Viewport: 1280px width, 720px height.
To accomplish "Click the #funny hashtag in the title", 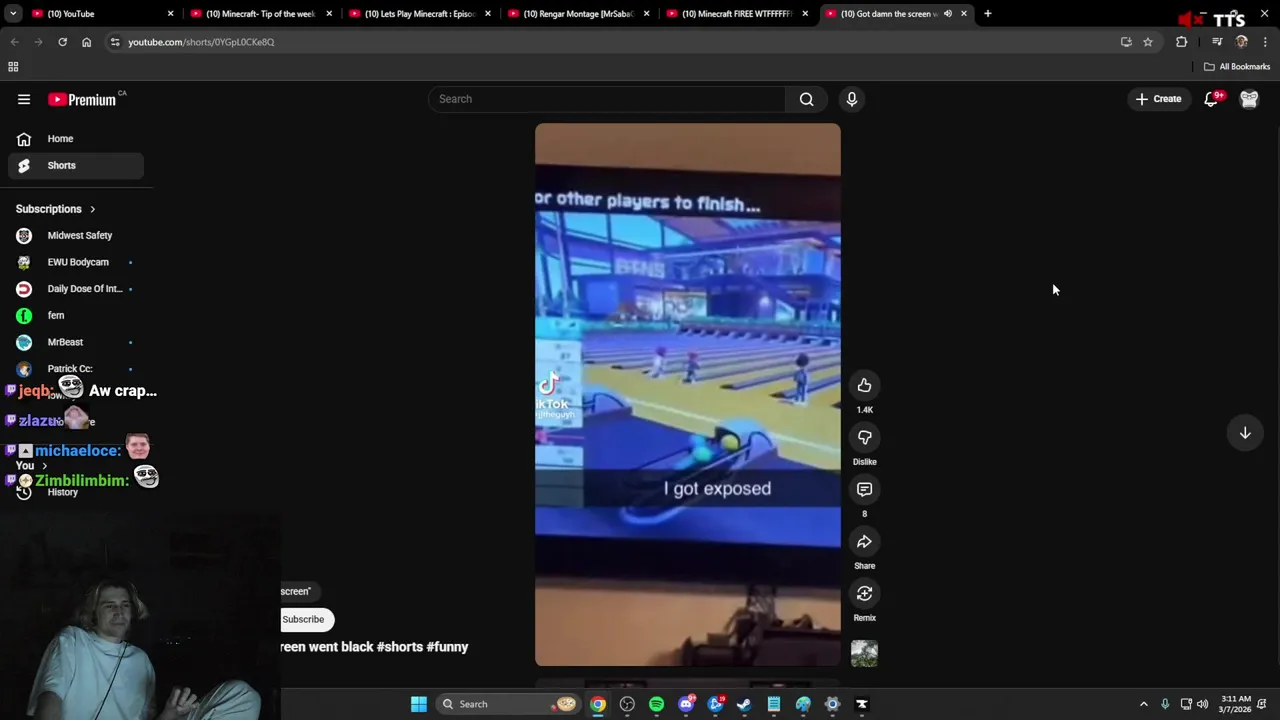I will coord(447,647).
